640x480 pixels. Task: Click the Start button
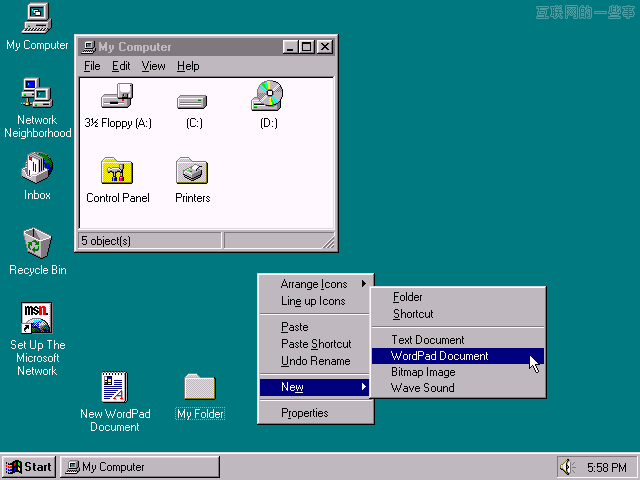[29, 467]
